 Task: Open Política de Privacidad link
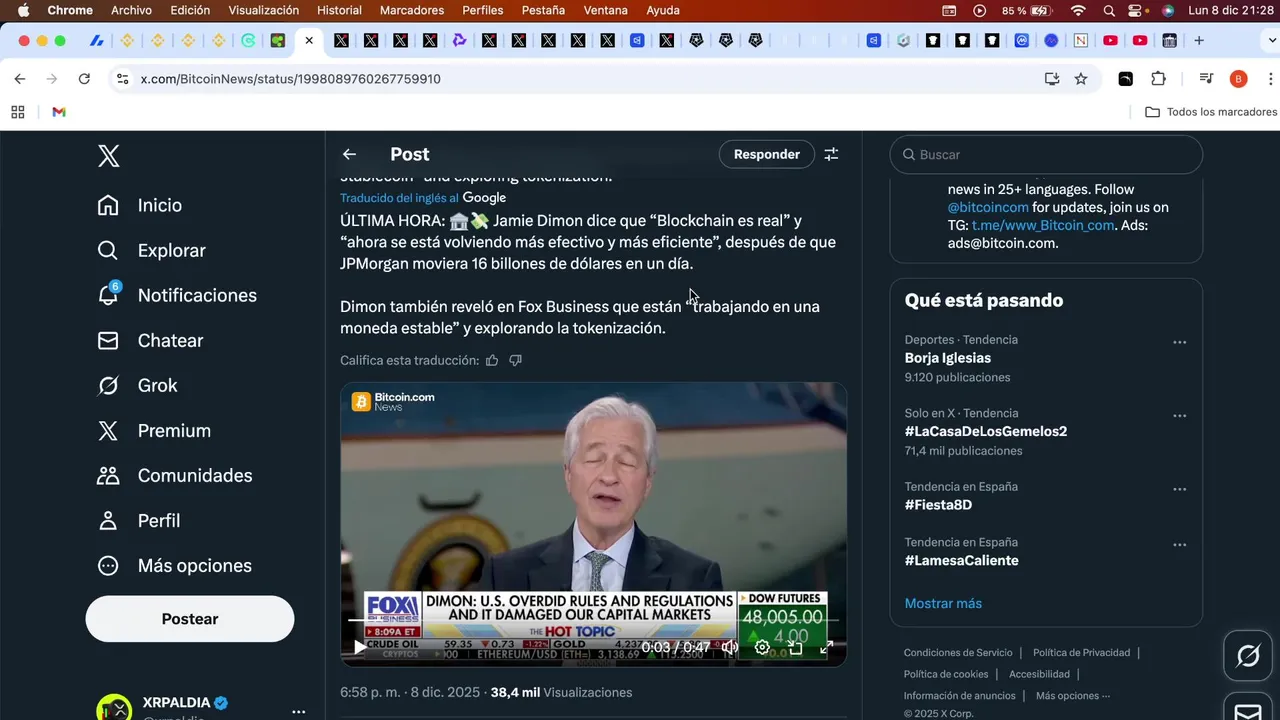click(x=1081, y=652)
